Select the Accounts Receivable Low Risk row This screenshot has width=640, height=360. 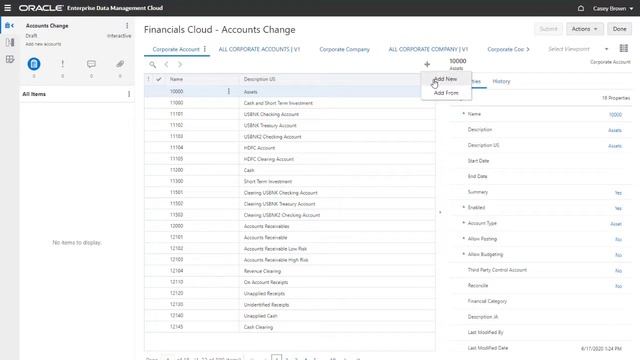click(x=290, y=249)
